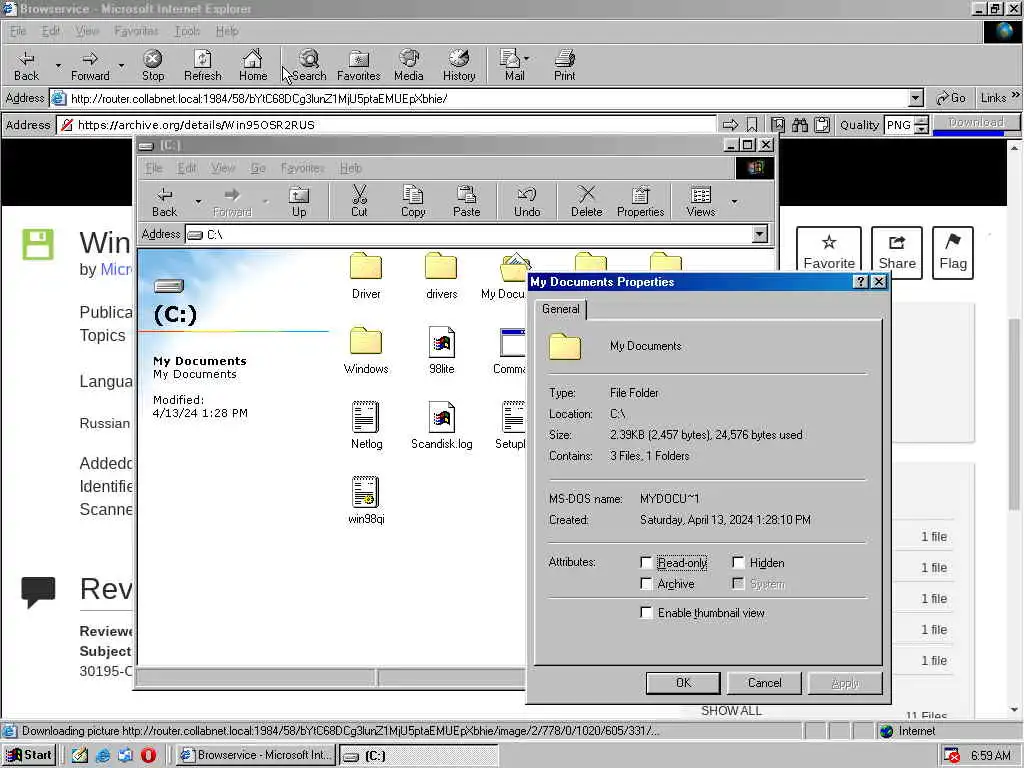Toggle the Read-only attribute checkbox

click(x=646, y=562)
